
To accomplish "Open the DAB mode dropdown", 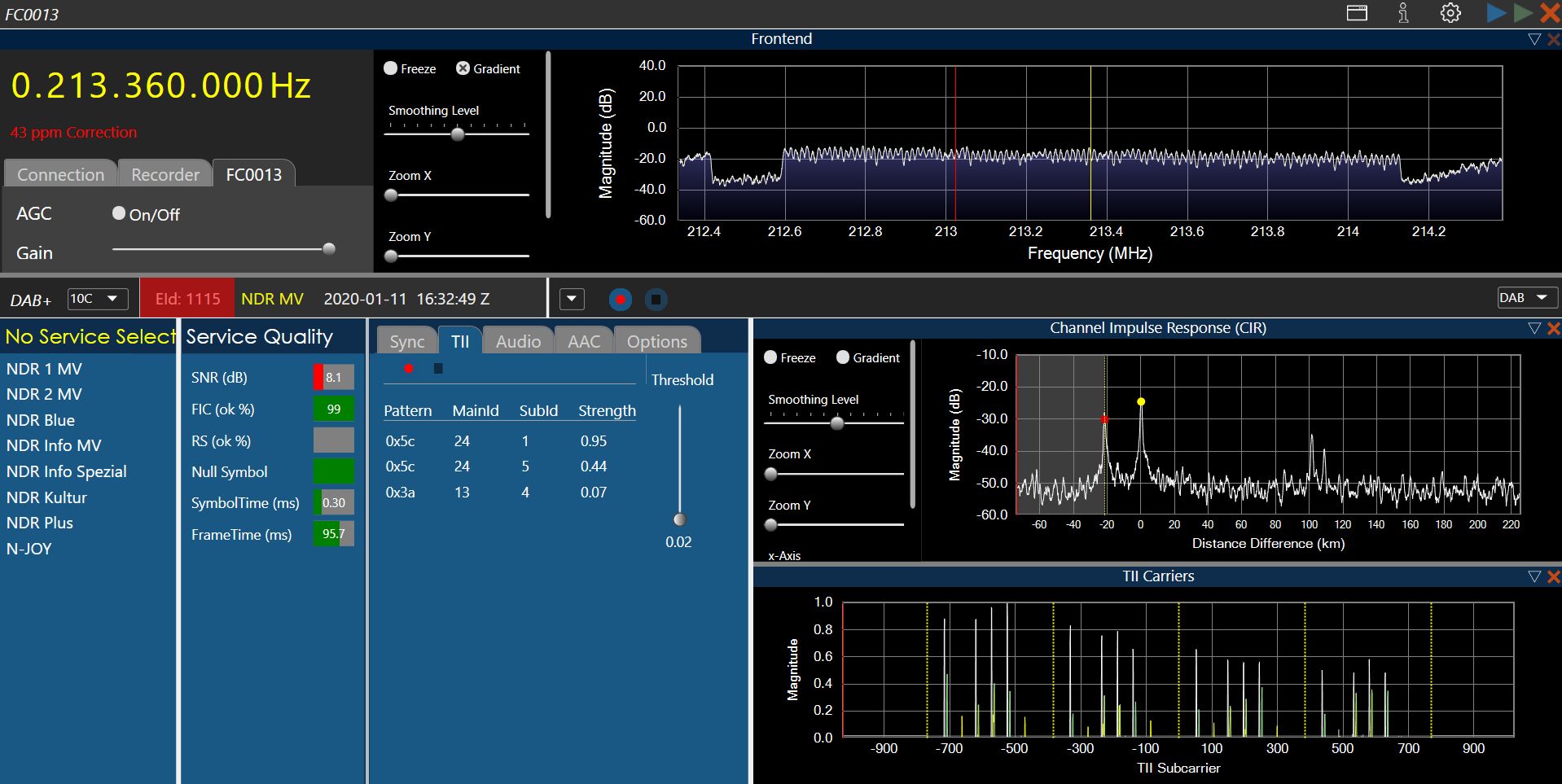I will 1526,298.
